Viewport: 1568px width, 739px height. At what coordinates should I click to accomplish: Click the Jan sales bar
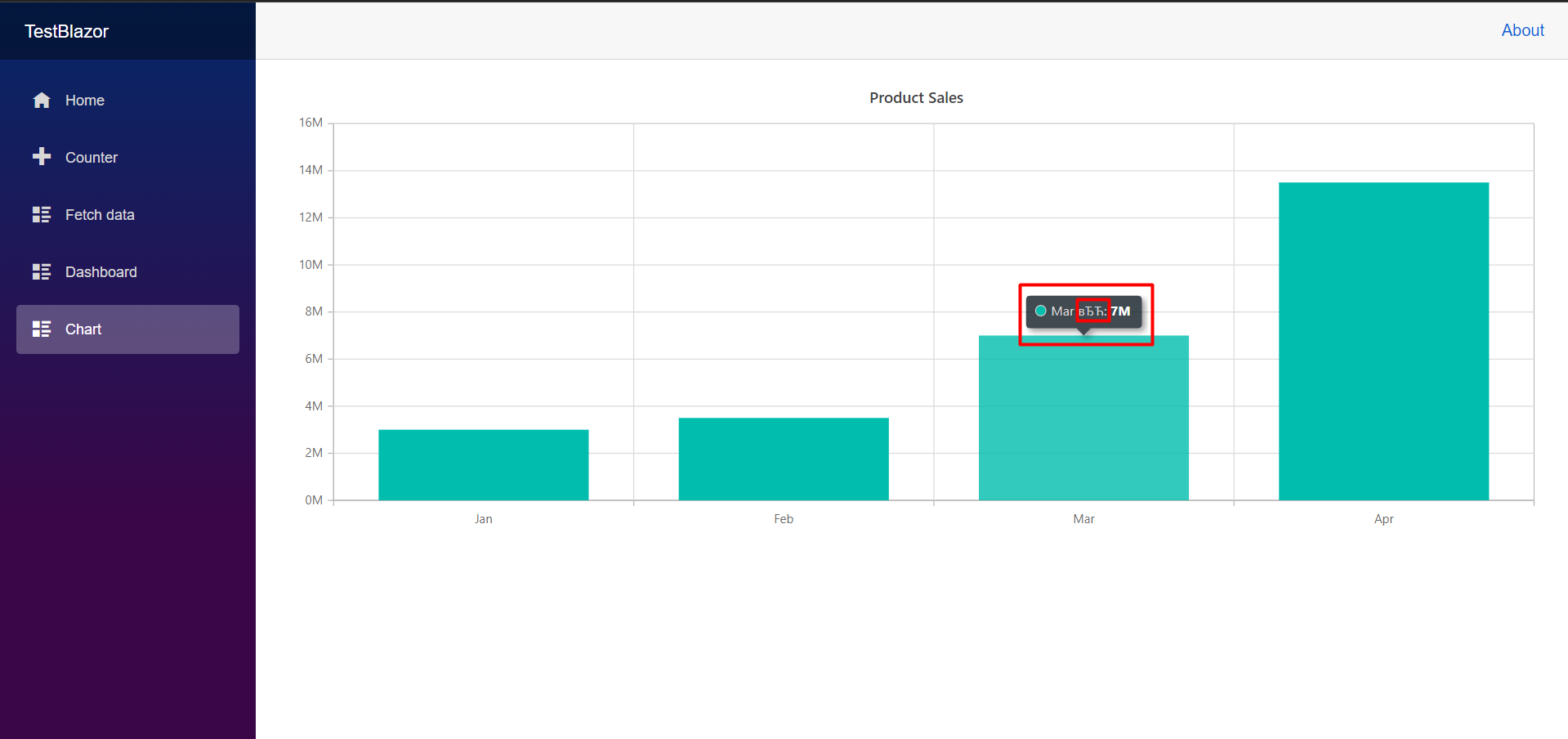point(483,464)
